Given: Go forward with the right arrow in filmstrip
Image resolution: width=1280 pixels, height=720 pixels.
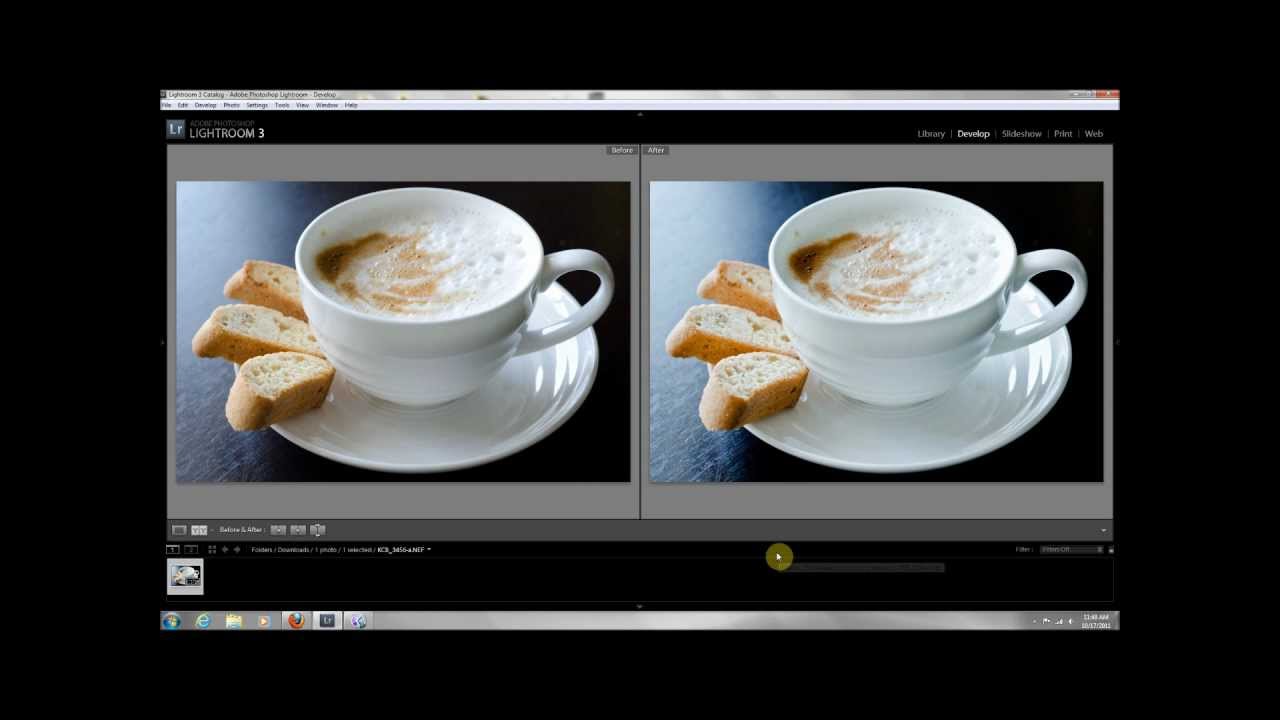Looking at the screenshot, I should coord(237,549).
